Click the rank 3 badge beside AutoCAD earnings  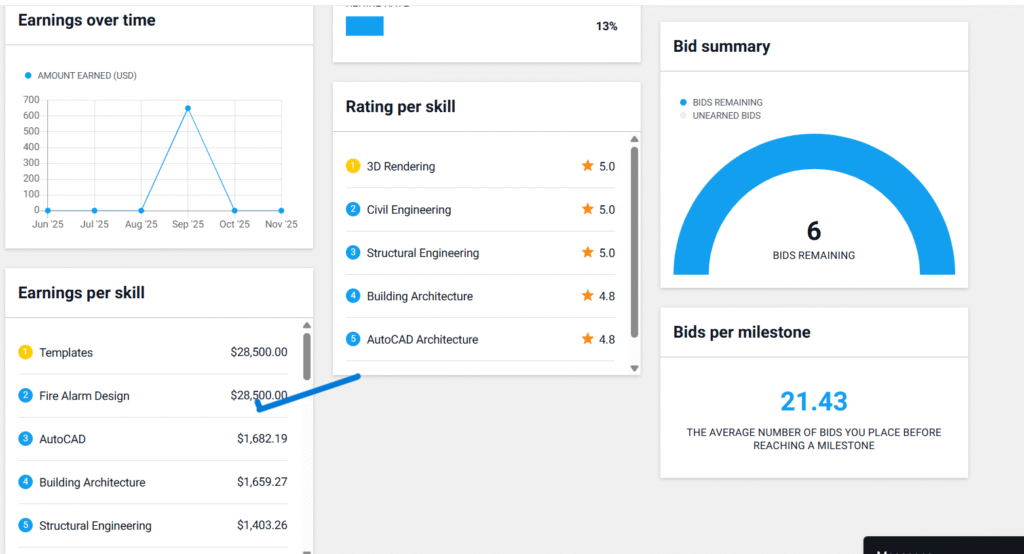26,438
